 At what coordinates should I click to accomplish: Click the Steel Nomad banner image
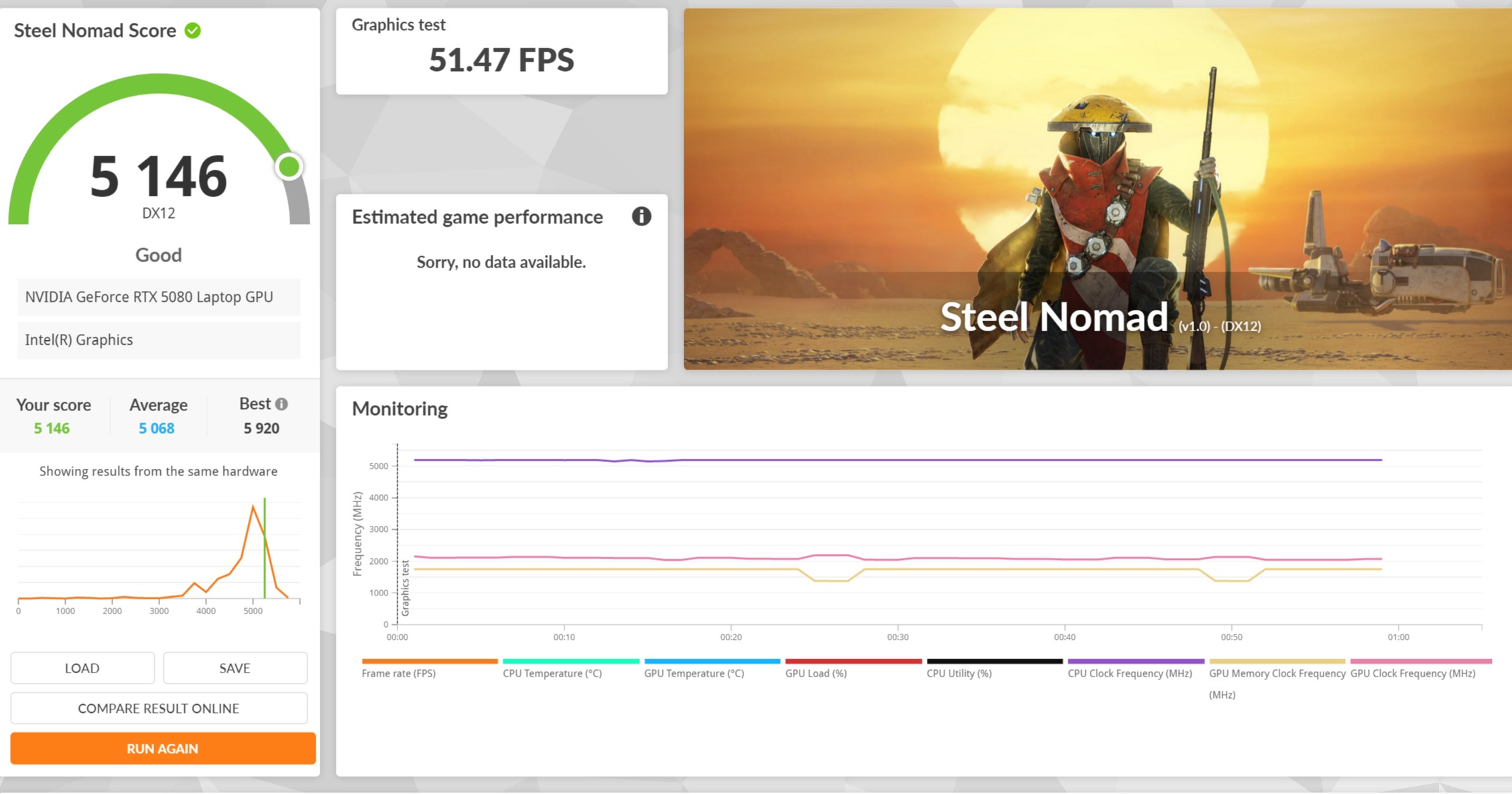tap(1097, 188)
